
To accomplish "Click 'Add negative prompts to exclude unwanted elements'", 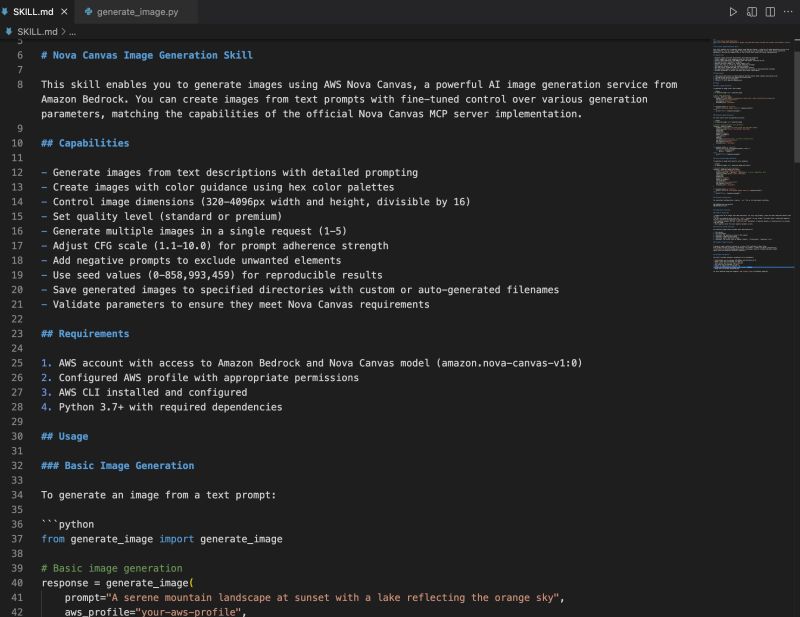I will pos(197,260).
